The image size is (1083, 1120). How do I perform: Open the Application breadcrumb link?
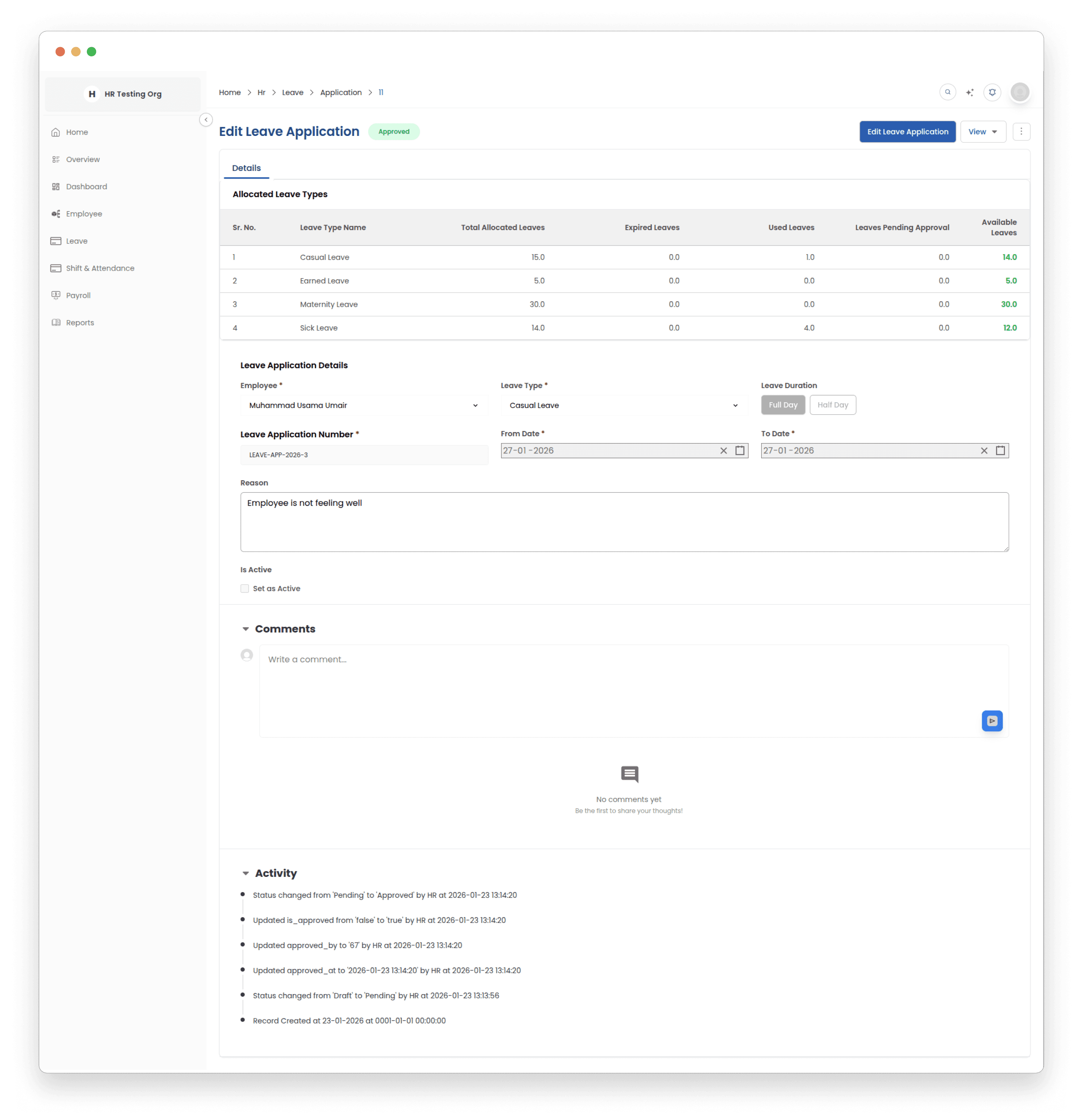pos(341,92)
